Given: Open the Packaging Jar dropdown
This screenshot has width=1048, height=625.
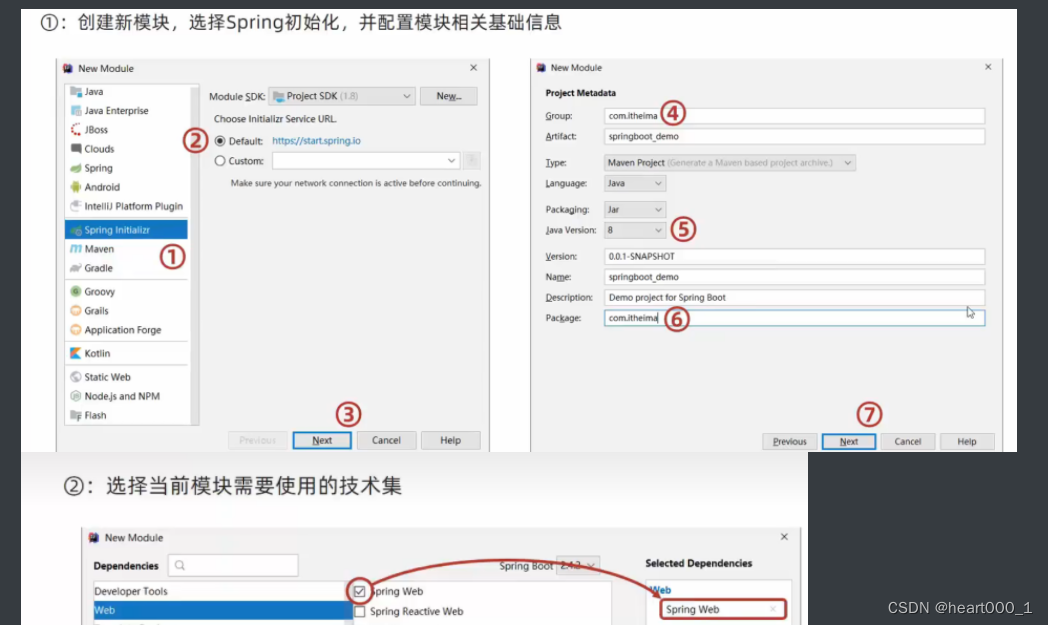Looking at the screenshot, I should [x=635, y=209].
